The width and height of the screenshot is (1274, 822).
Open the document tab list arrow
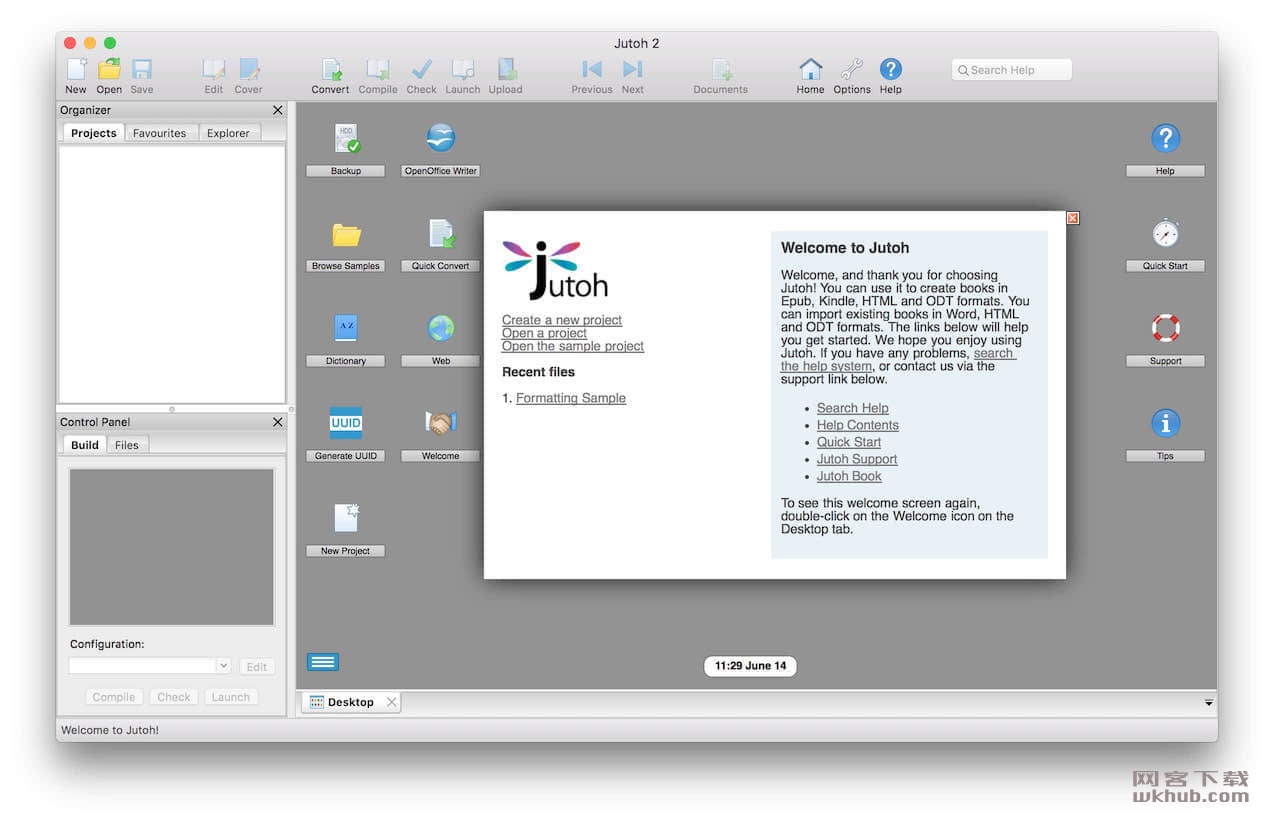tap(1209, 703)
